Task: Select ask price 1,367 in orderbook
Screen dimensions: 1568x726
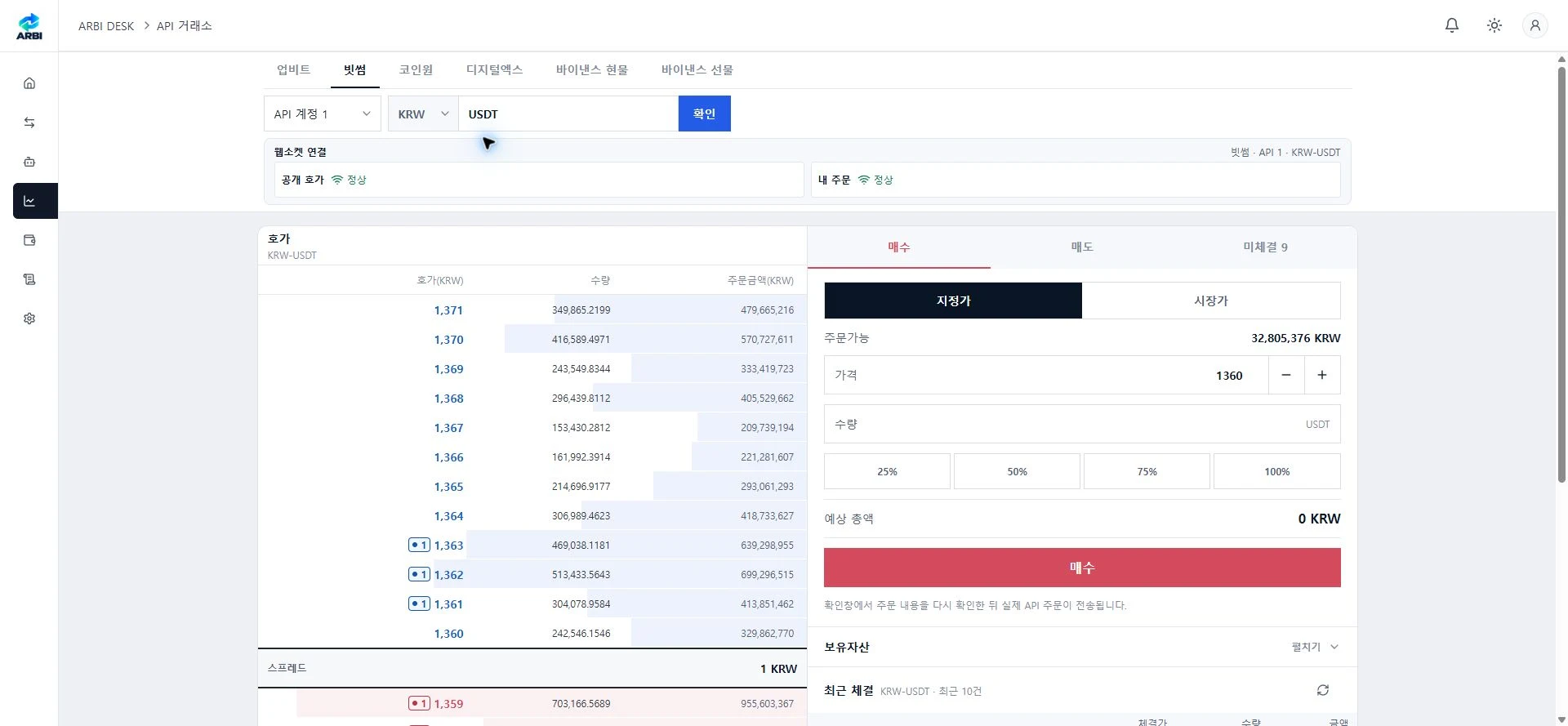Action: pos(448,428)
